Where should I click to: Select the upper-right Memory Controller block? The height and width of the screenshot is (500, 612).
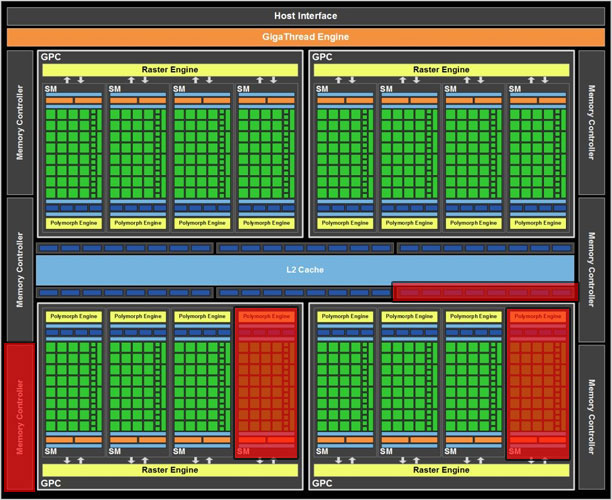(x=591, y=122)
